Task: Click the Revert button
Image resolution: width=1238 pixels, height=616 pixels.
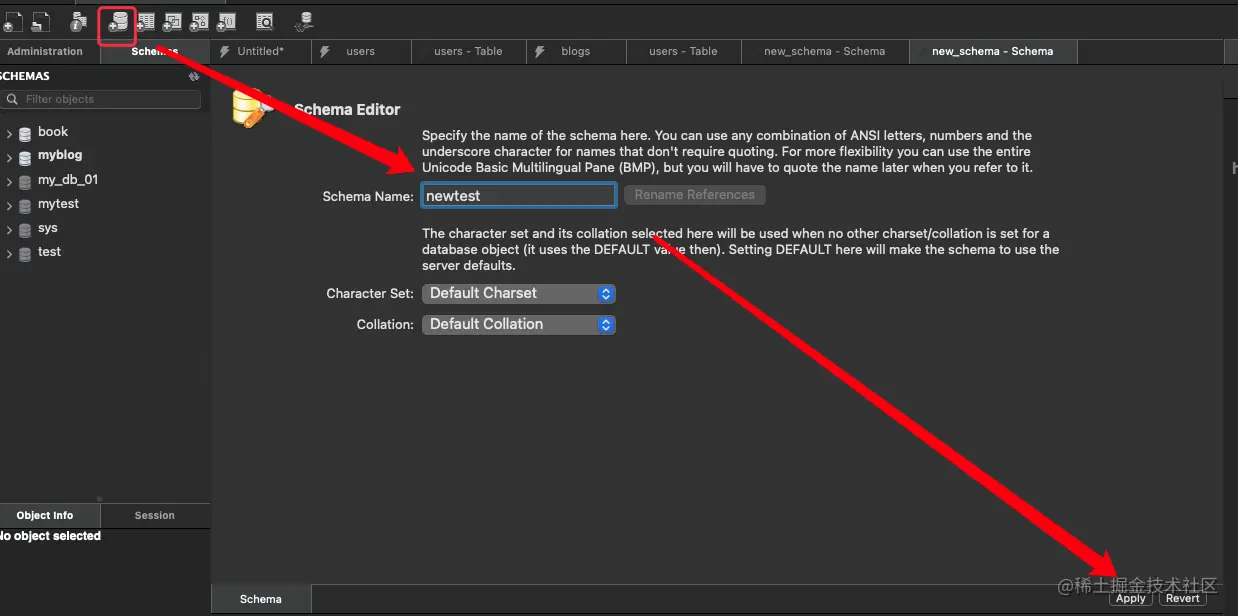Action: click(x=1182, y=598)
